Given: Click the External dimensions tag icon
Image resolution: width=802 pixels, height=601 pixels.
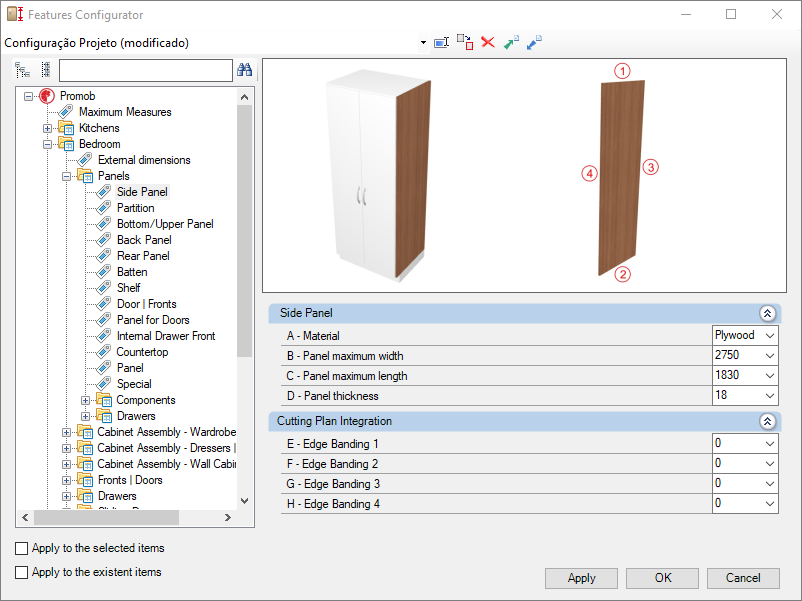Looking at the screenshot, I should [84, 160].
